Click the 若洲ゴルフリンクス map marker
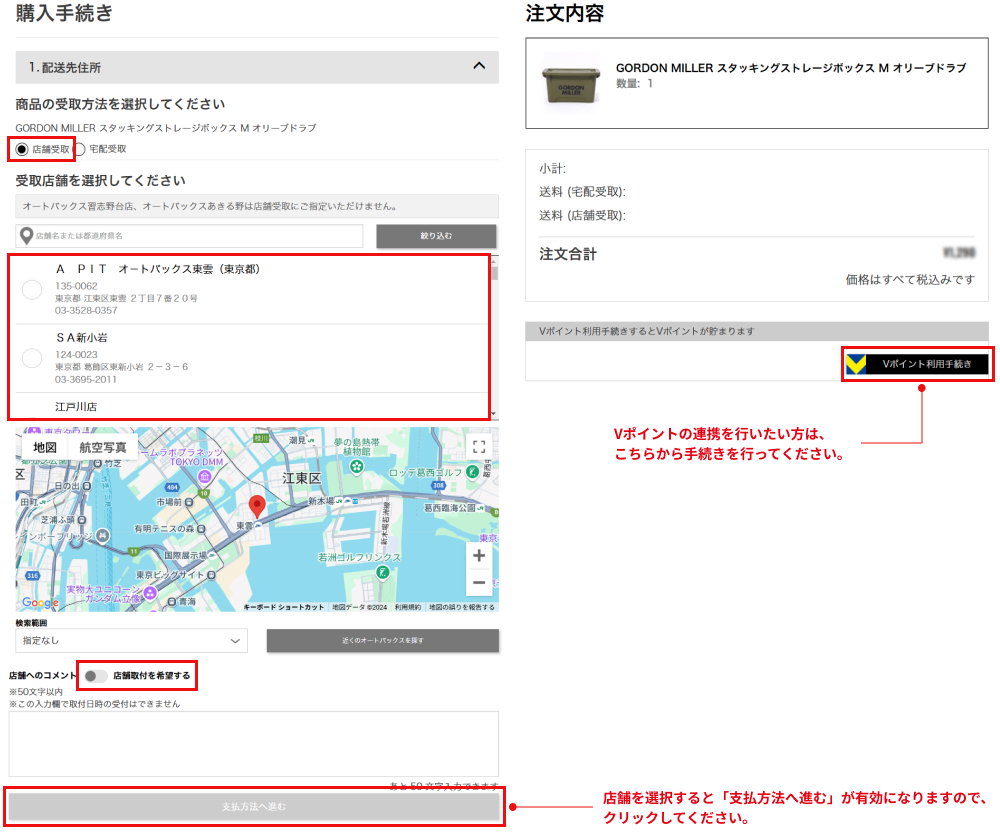This screenshot has height=835, width=1000. [x=383, y=572]
